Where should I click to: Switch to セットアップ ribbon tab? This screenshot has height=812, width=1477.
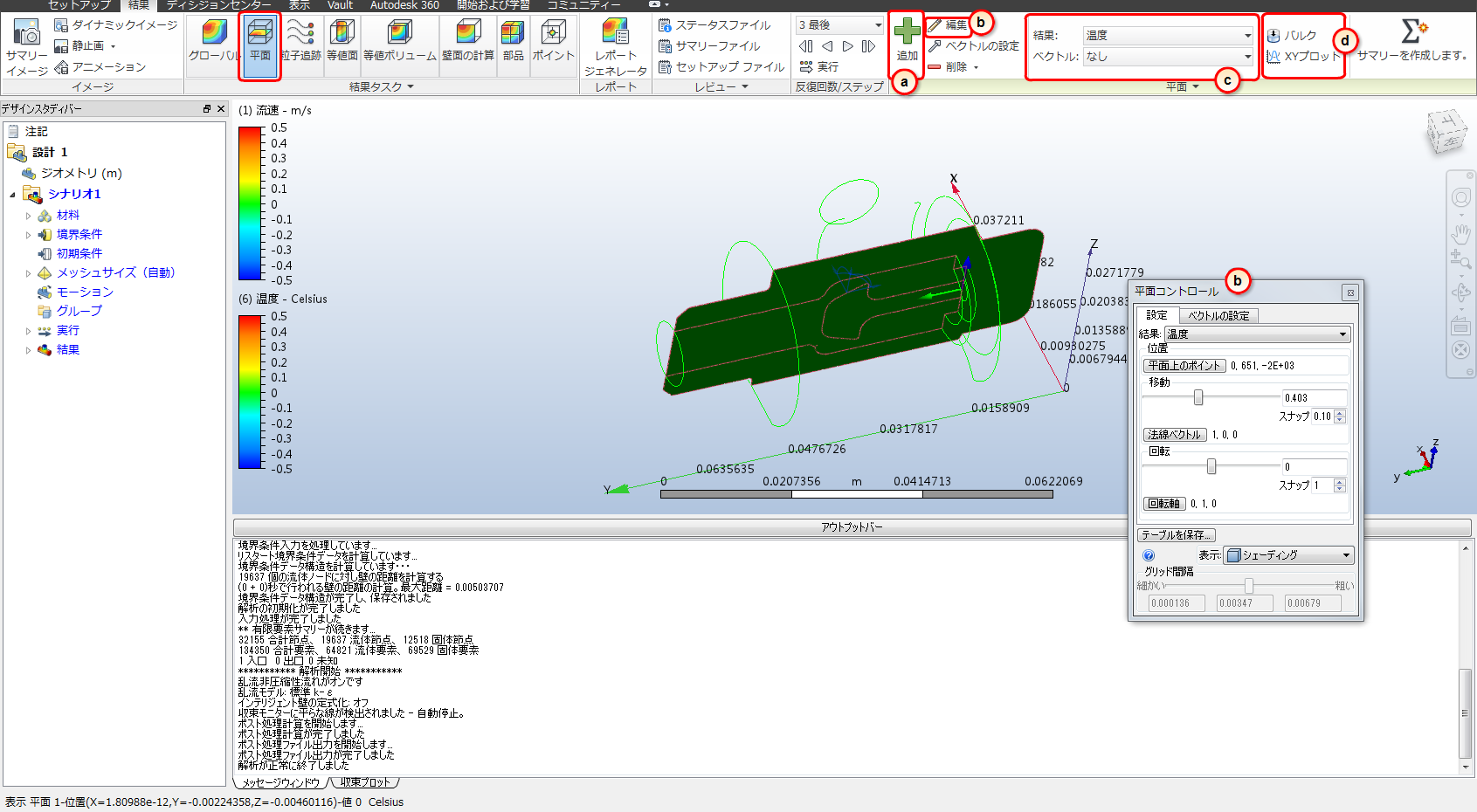coord(79,5)
